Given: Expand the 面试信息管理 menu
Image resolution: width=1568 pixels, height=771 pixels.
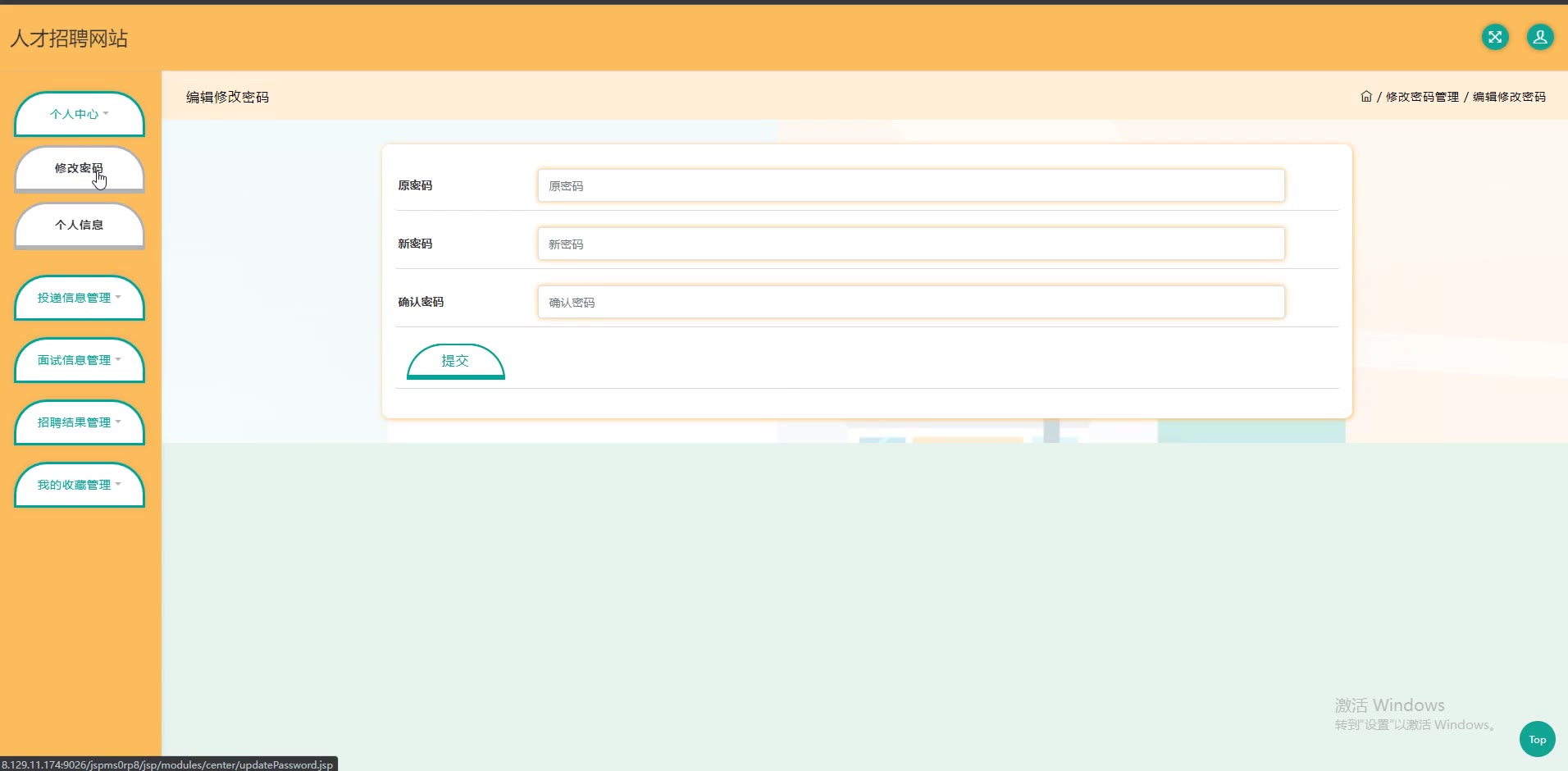Looking at the screenshot, I should (x=80, y=360).
